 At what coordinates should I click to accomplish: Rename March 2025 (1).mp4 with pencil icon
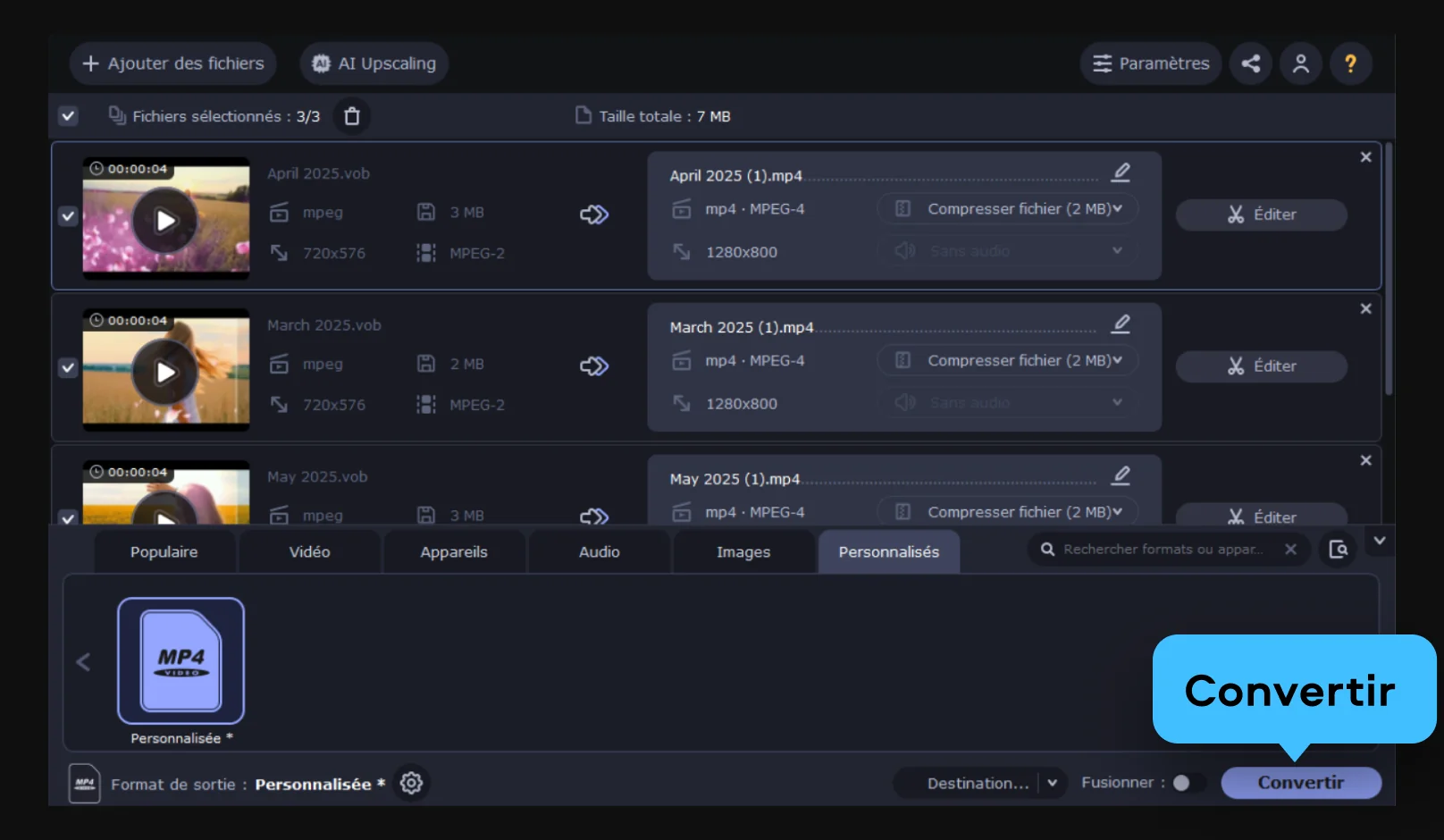[x=1121, y=324]
